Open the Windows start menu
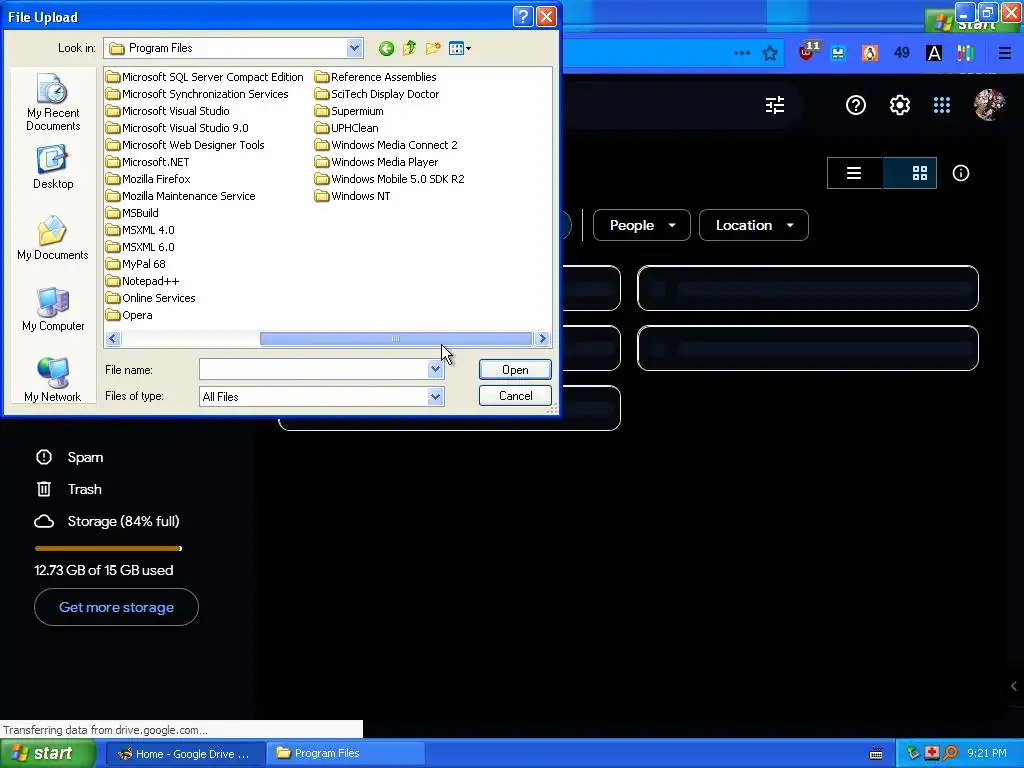Viewport: 1024px width, 768px height. click(48, 754)
